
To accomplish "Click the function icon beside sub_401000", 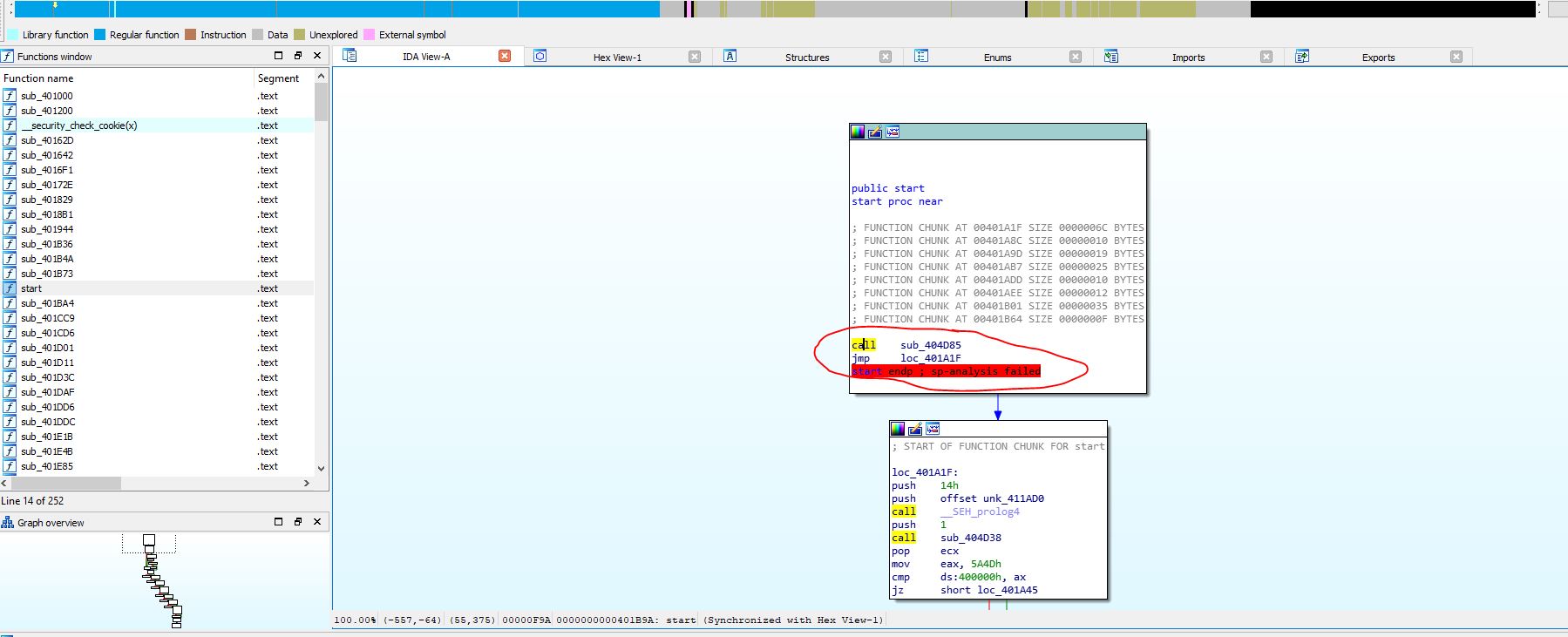I will (10, 96).
